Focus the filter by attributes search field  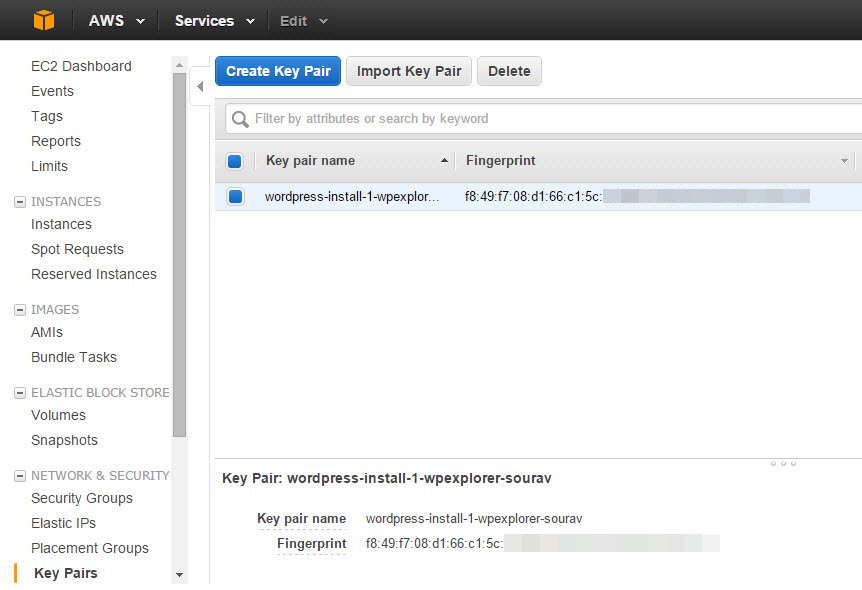[x=544, y=119]
